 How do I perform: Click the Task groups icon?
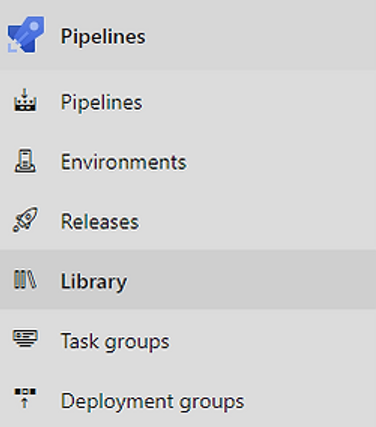coord(25,338)
